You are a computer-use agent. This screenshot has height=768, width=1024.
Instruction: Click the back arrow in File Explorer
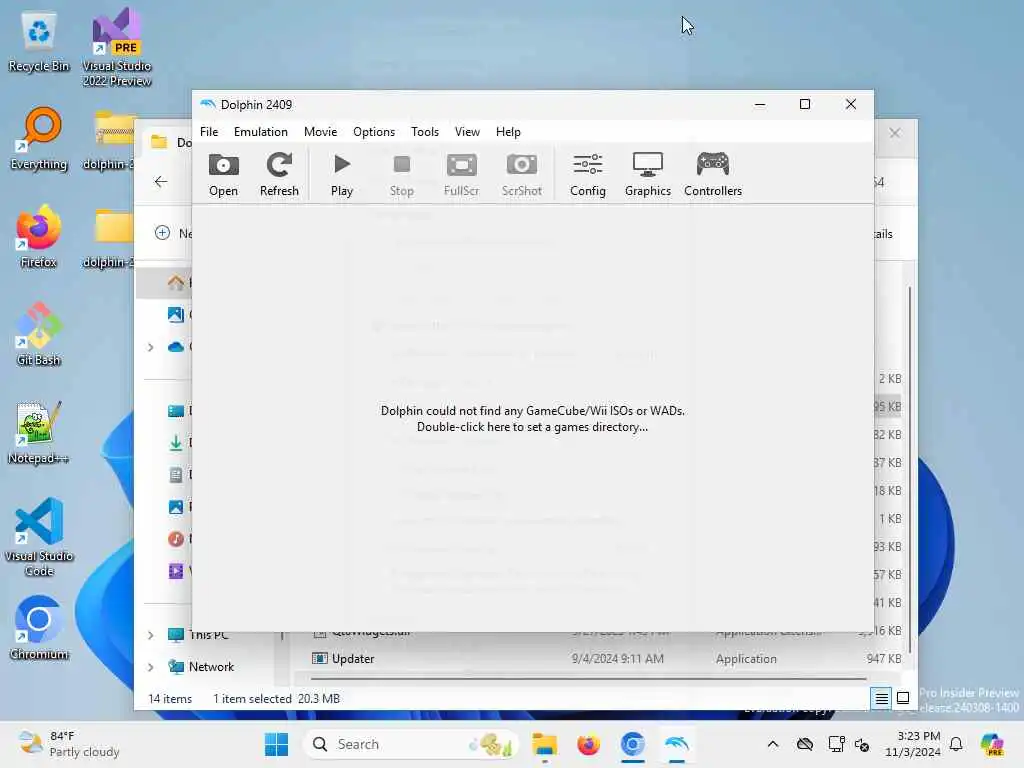tap(161, 182)
